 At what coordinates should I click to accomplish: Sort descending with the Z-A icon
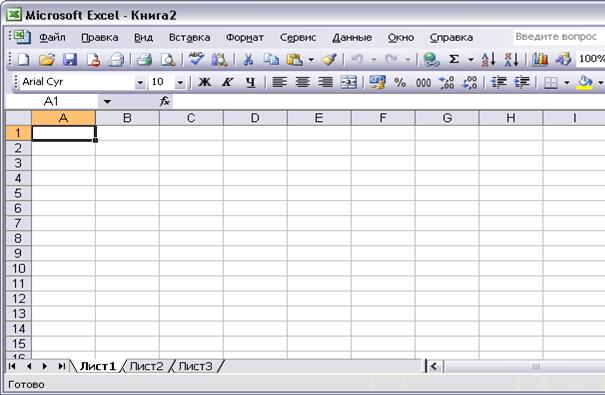[512, 59]
